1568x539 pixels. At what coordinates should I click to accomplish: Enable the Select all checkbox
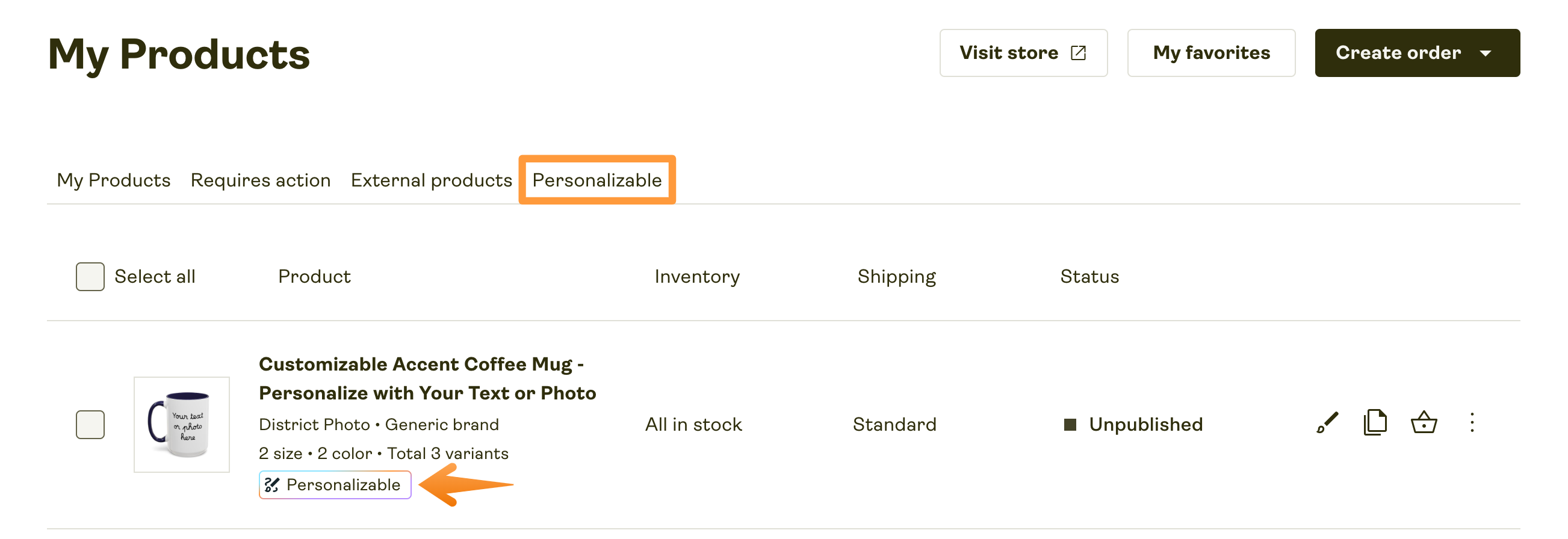coord(90,276)
